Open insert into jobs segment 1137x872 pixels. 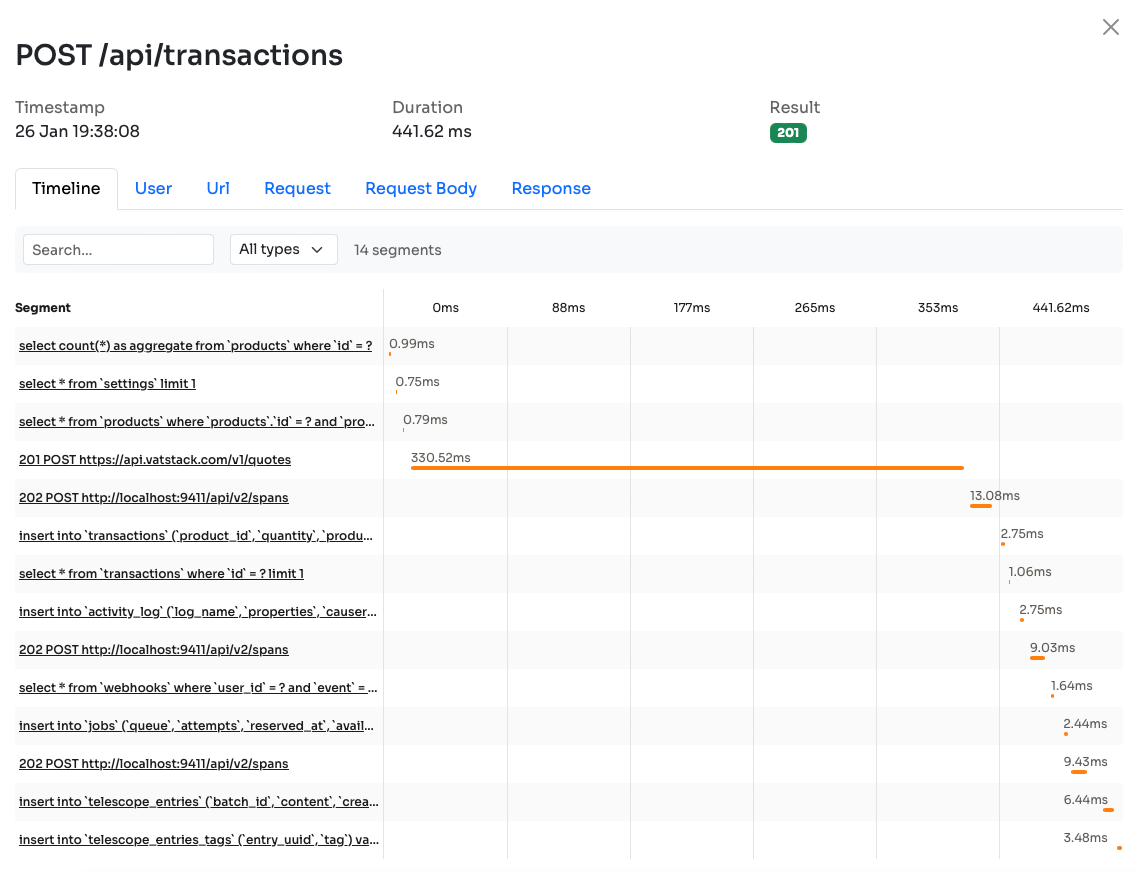(197, 726)
